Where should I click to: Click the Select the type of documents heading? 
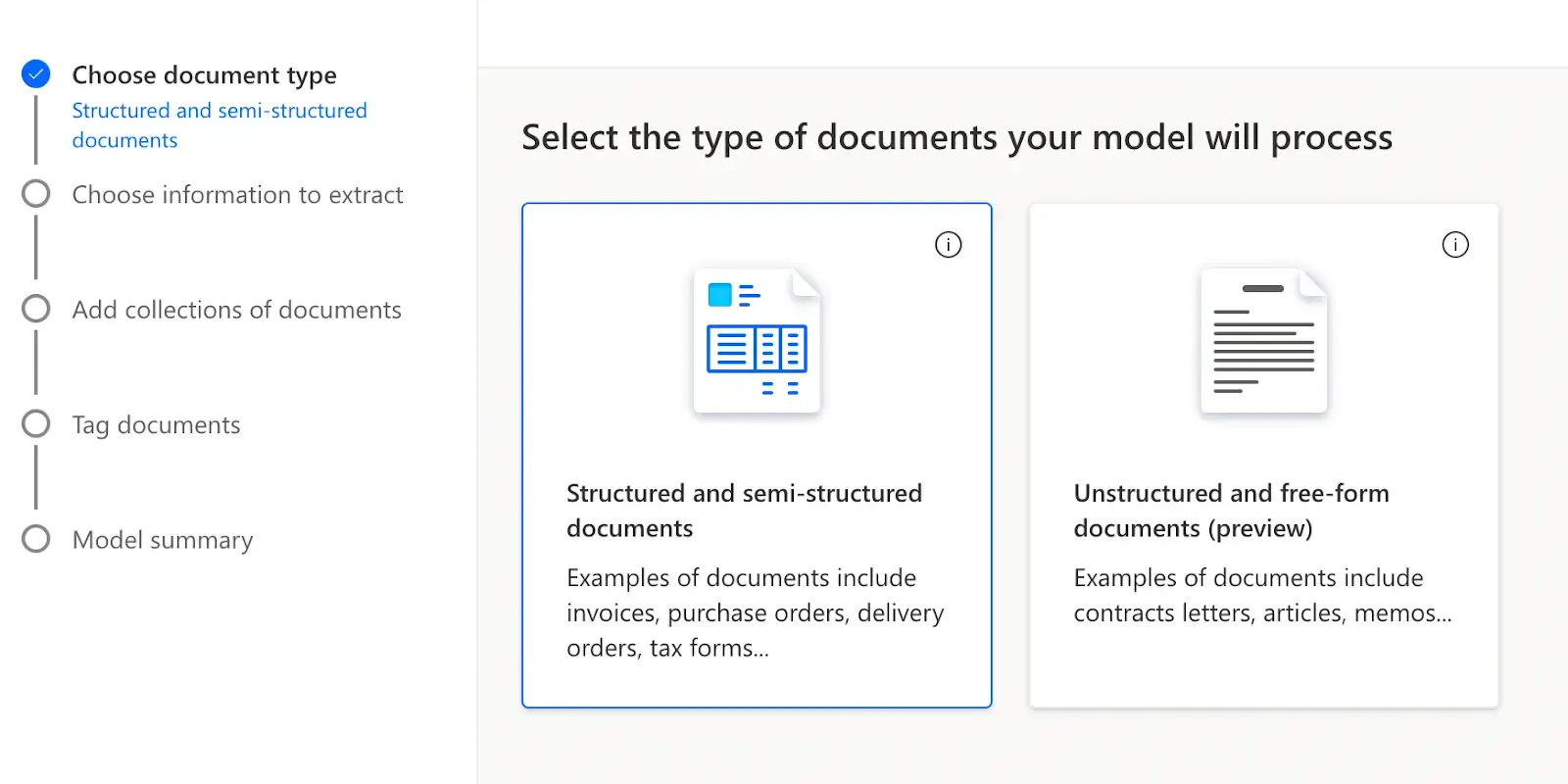(x=956, y=137)
